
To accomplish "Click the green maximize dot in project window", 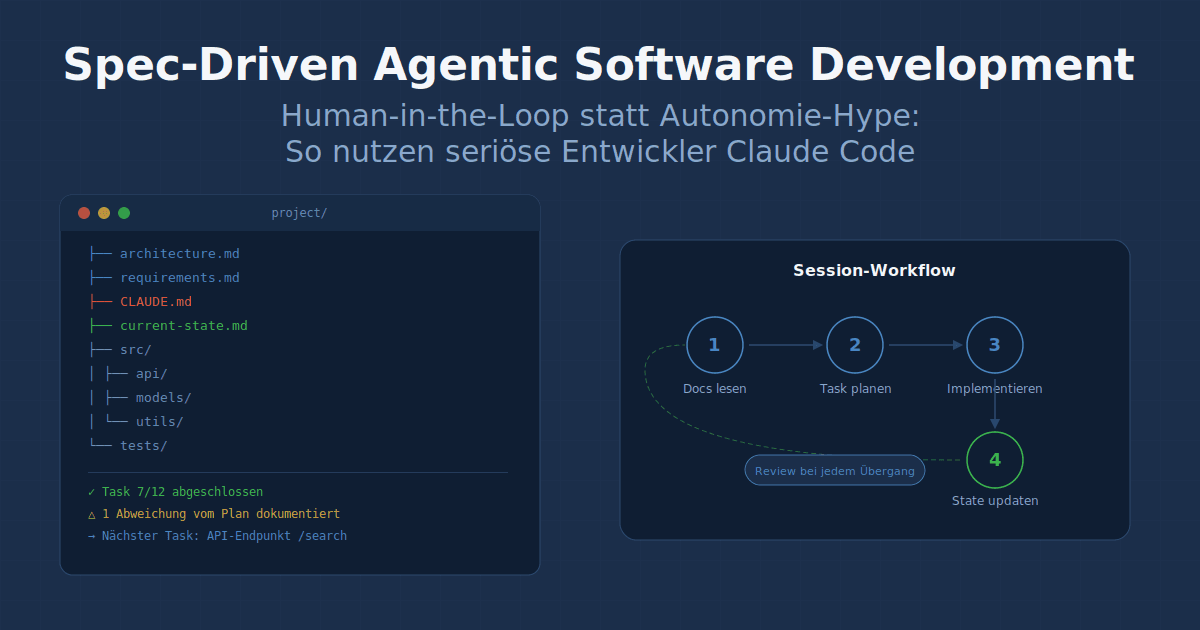I will pyautogui.click(x=124, y=213).
